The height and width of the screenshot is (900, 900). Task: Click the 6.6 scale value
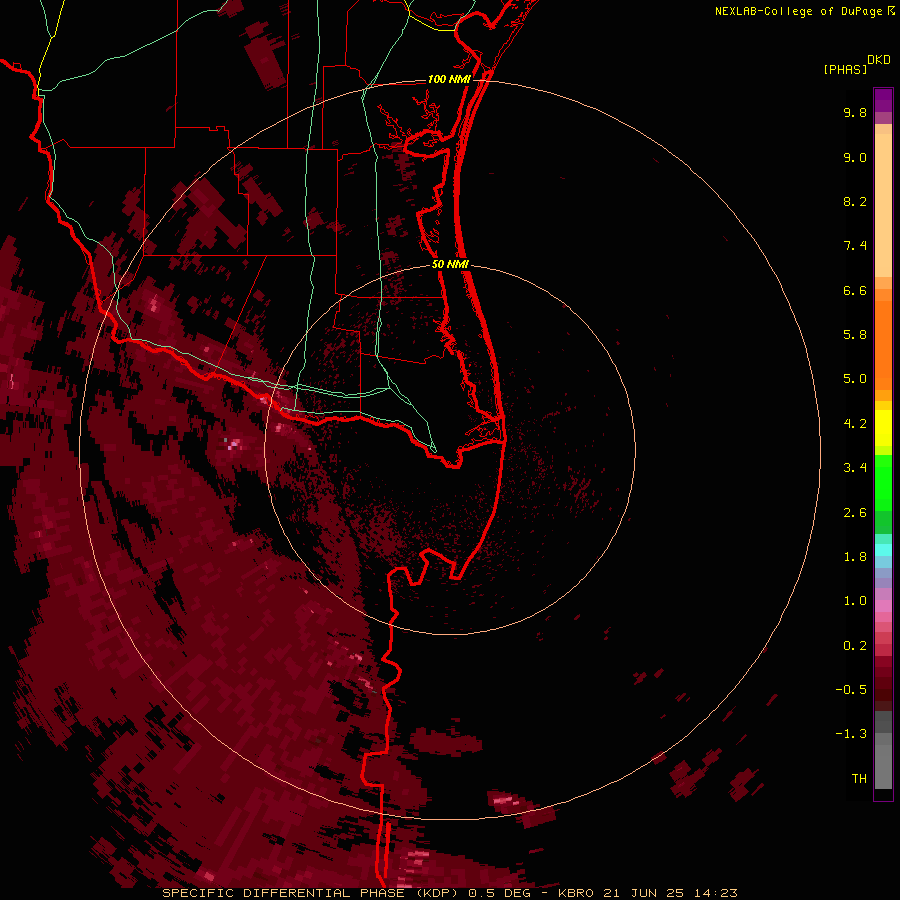(x=855, y=290)
